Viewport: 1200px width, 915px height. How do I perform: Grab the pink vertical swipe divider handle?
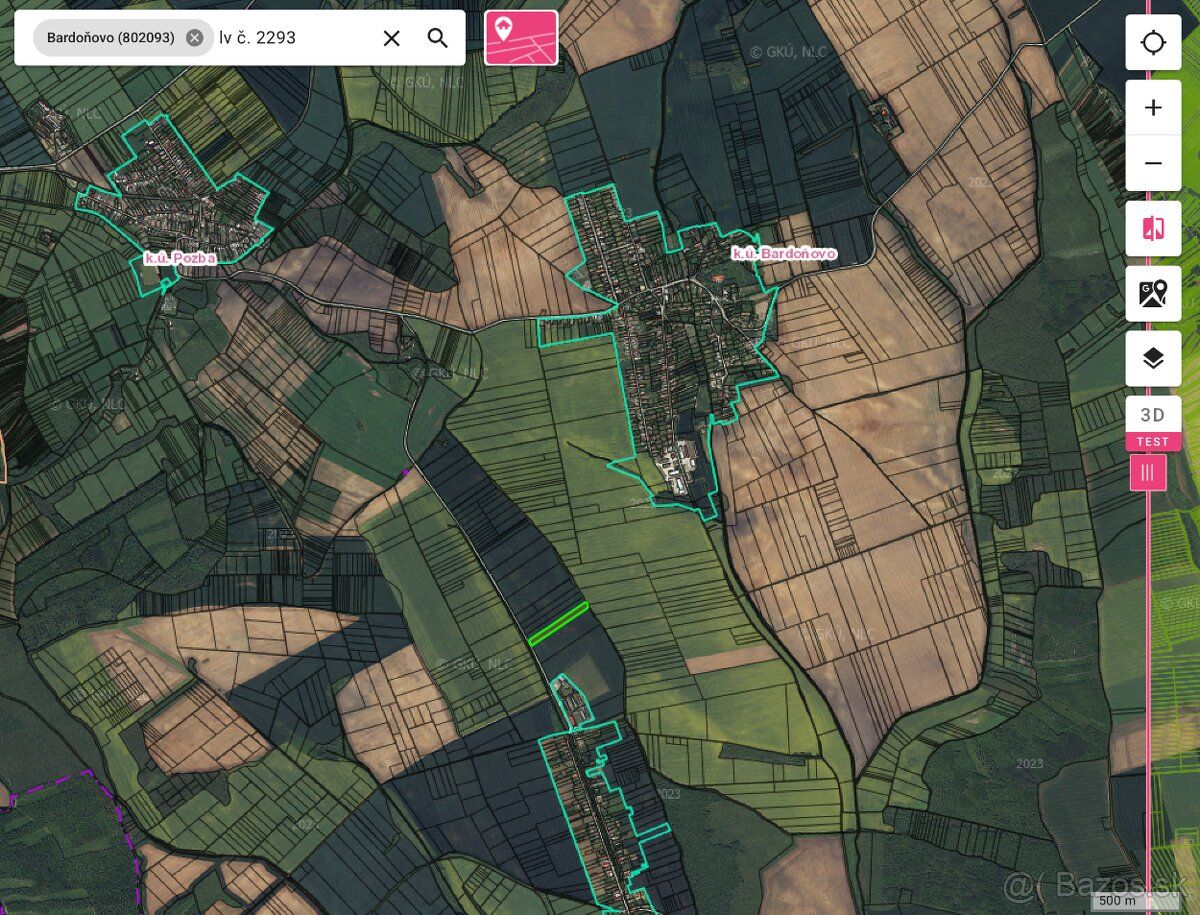pos(1147,472)
